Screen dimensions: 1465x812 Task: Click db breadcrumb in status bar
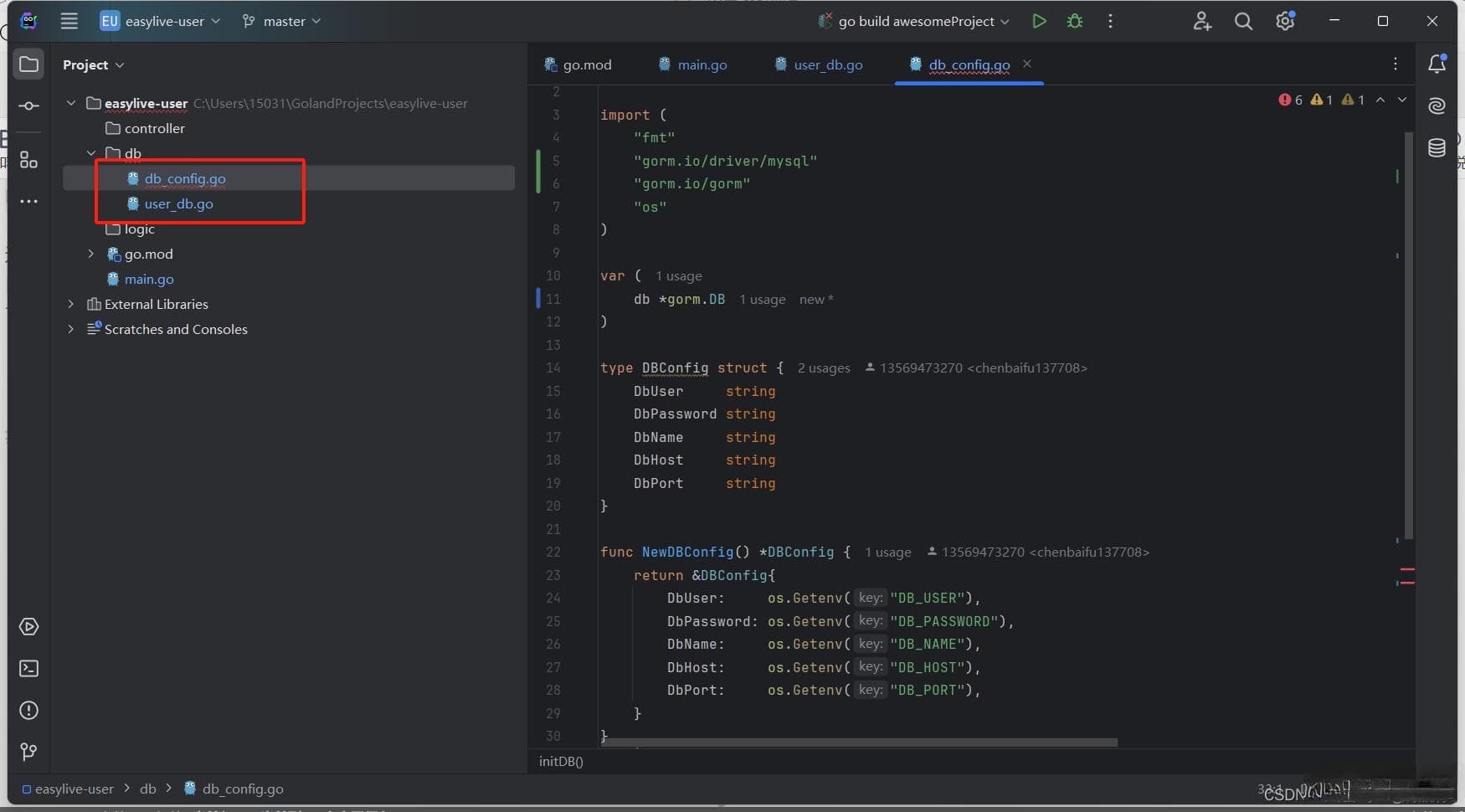(x=148, y=789)
